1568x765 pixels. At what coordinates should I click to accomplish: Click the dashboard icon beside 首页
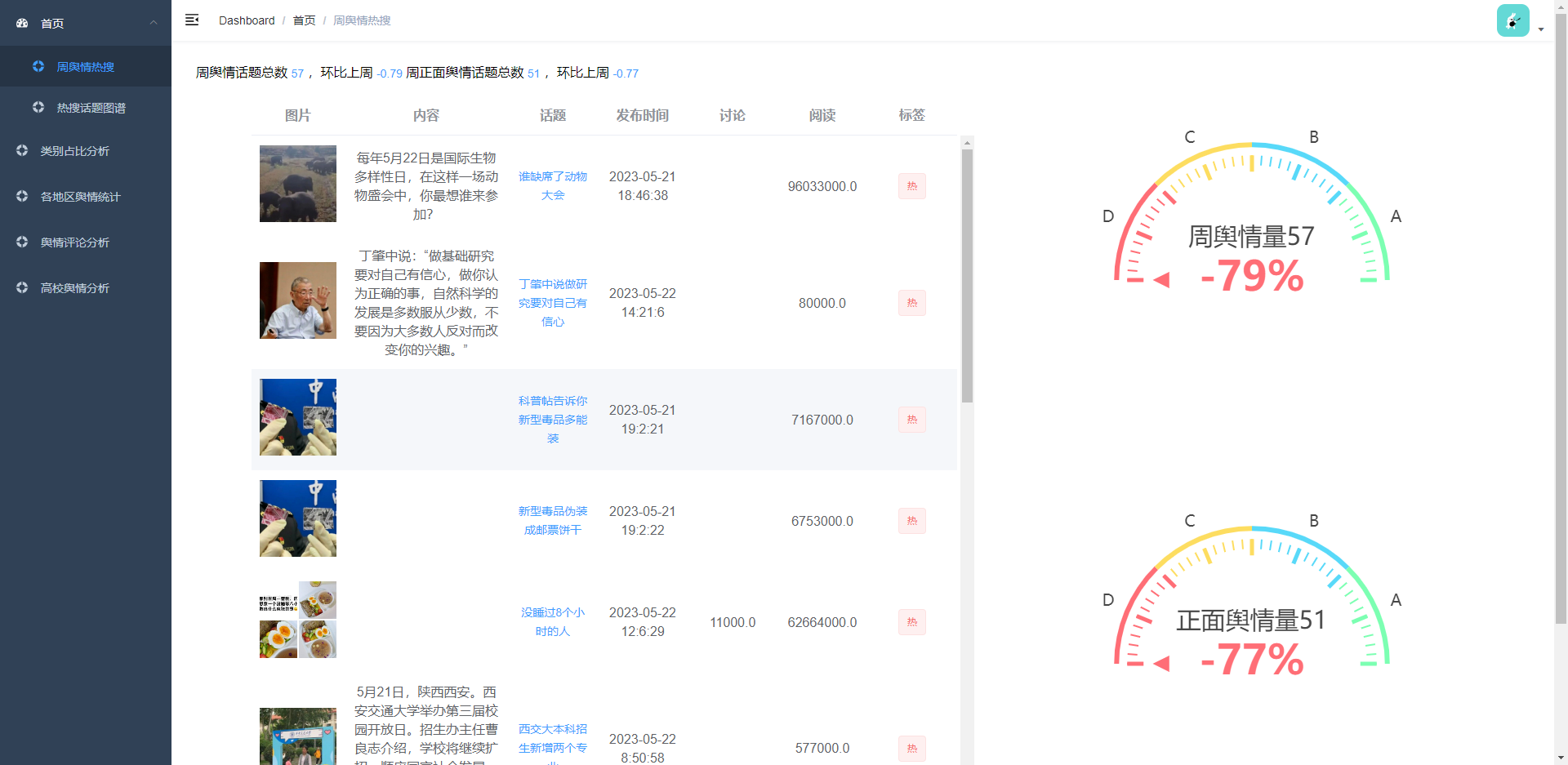click(x=22, y=23)
